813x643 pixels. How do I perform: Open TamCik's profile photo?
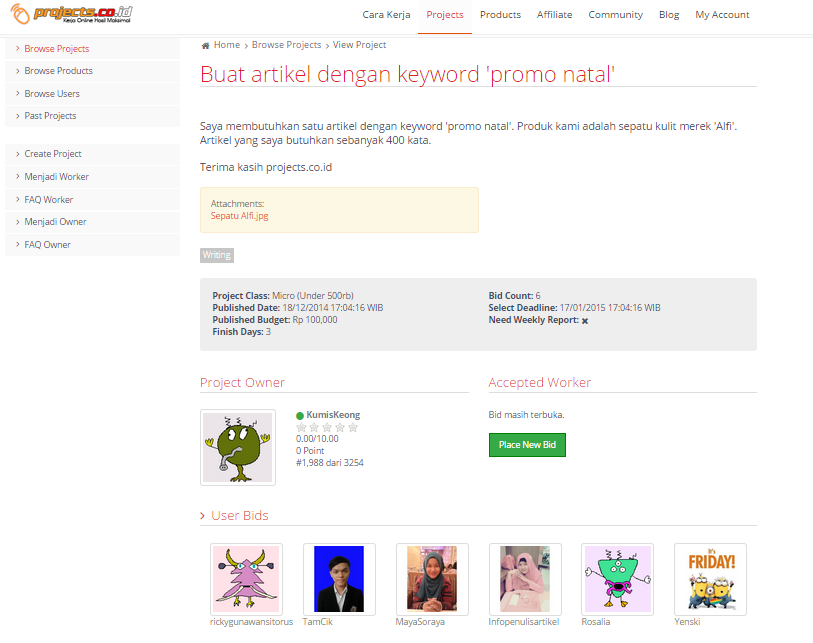click(x=339, y=578)
